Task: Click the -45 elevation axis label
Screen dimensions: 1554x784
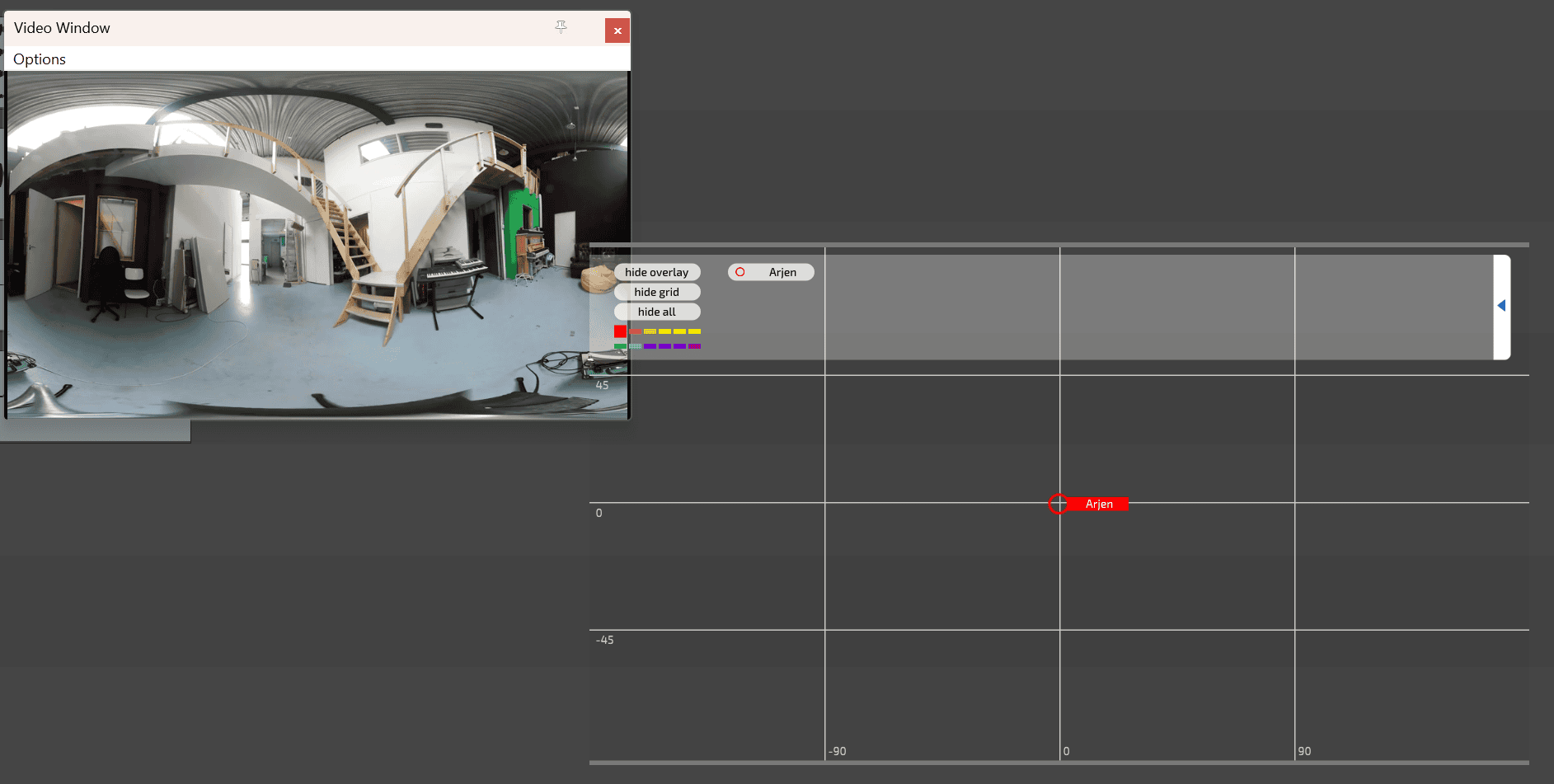Action: pos(605,640)
